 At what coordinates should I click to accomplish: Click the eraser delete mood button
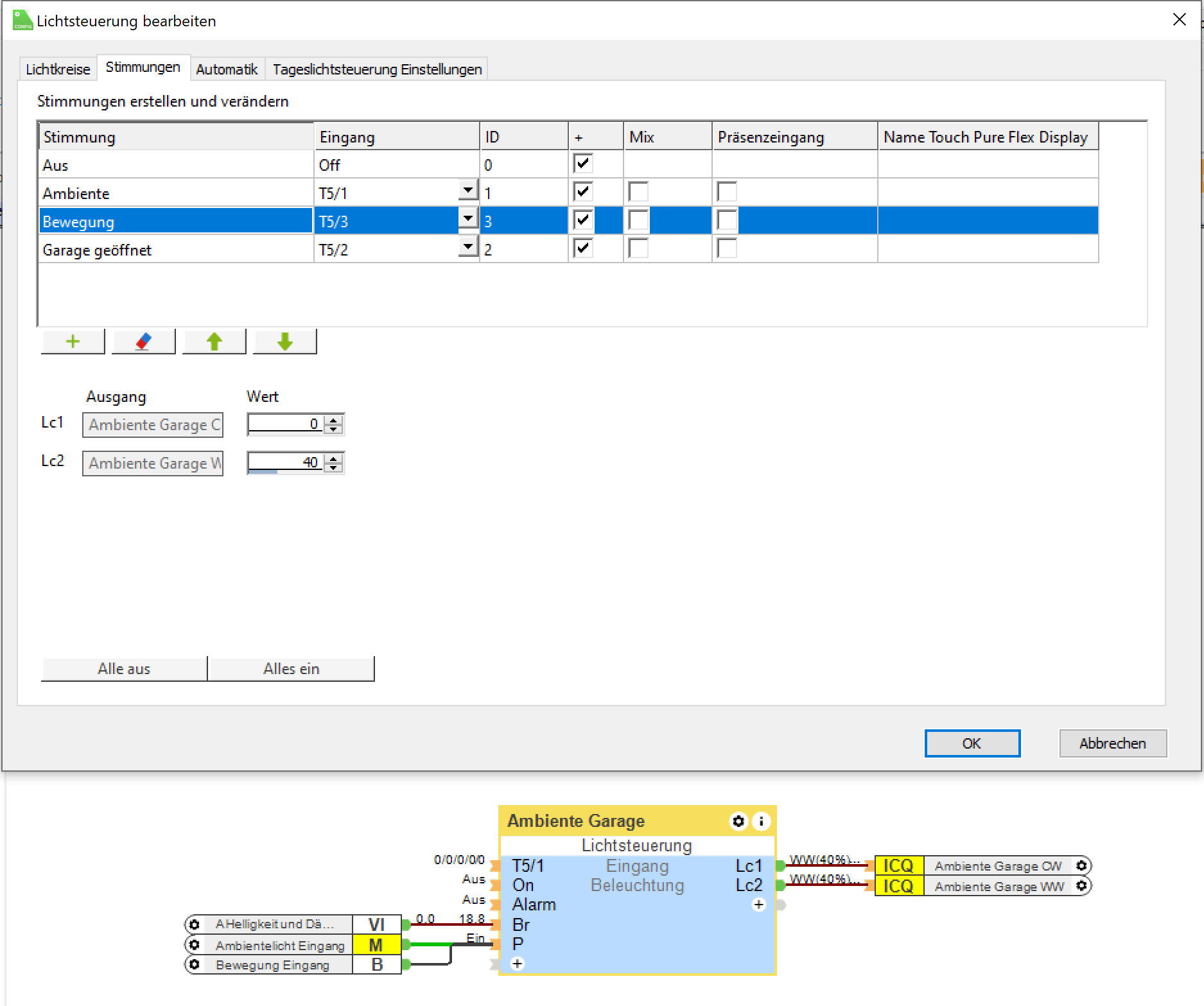coord(143,342)
